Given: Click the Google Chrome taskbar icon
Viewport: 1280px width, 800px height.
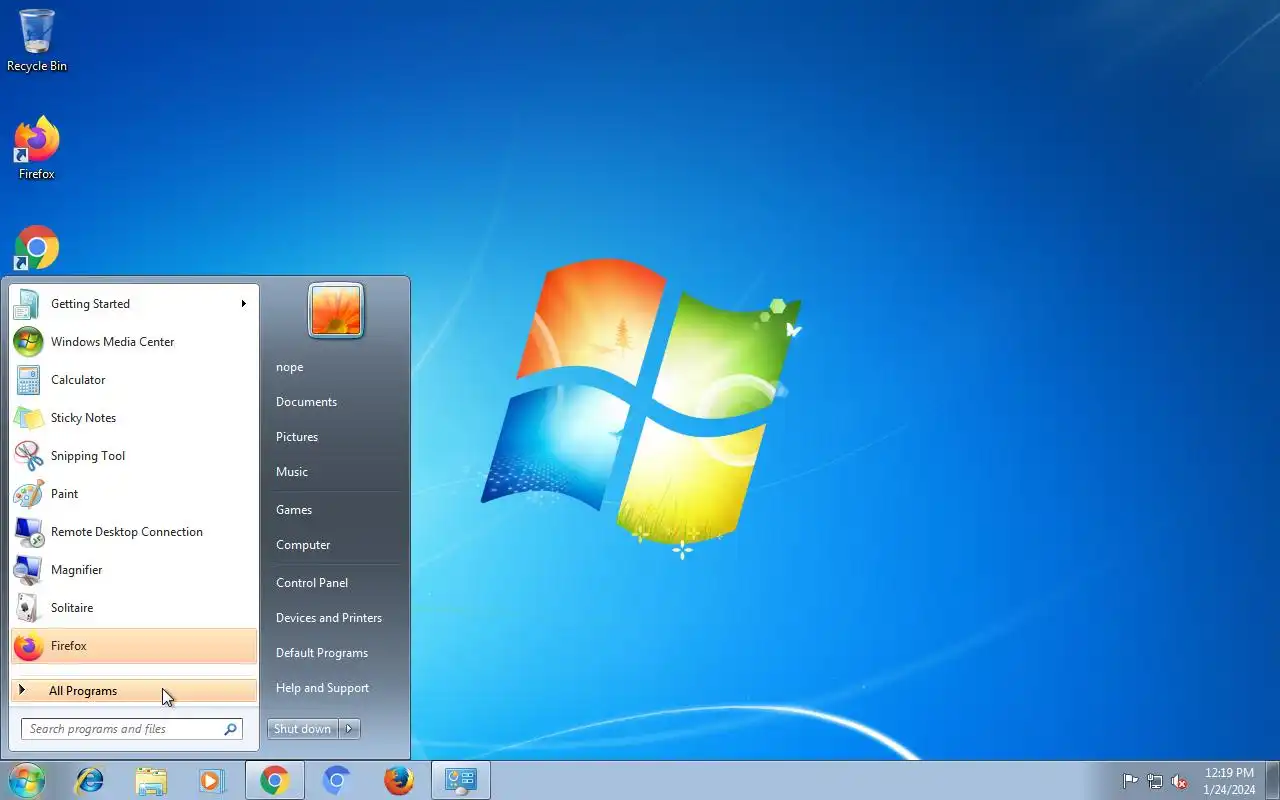Looking at the screenshot, I should (275, 780).
